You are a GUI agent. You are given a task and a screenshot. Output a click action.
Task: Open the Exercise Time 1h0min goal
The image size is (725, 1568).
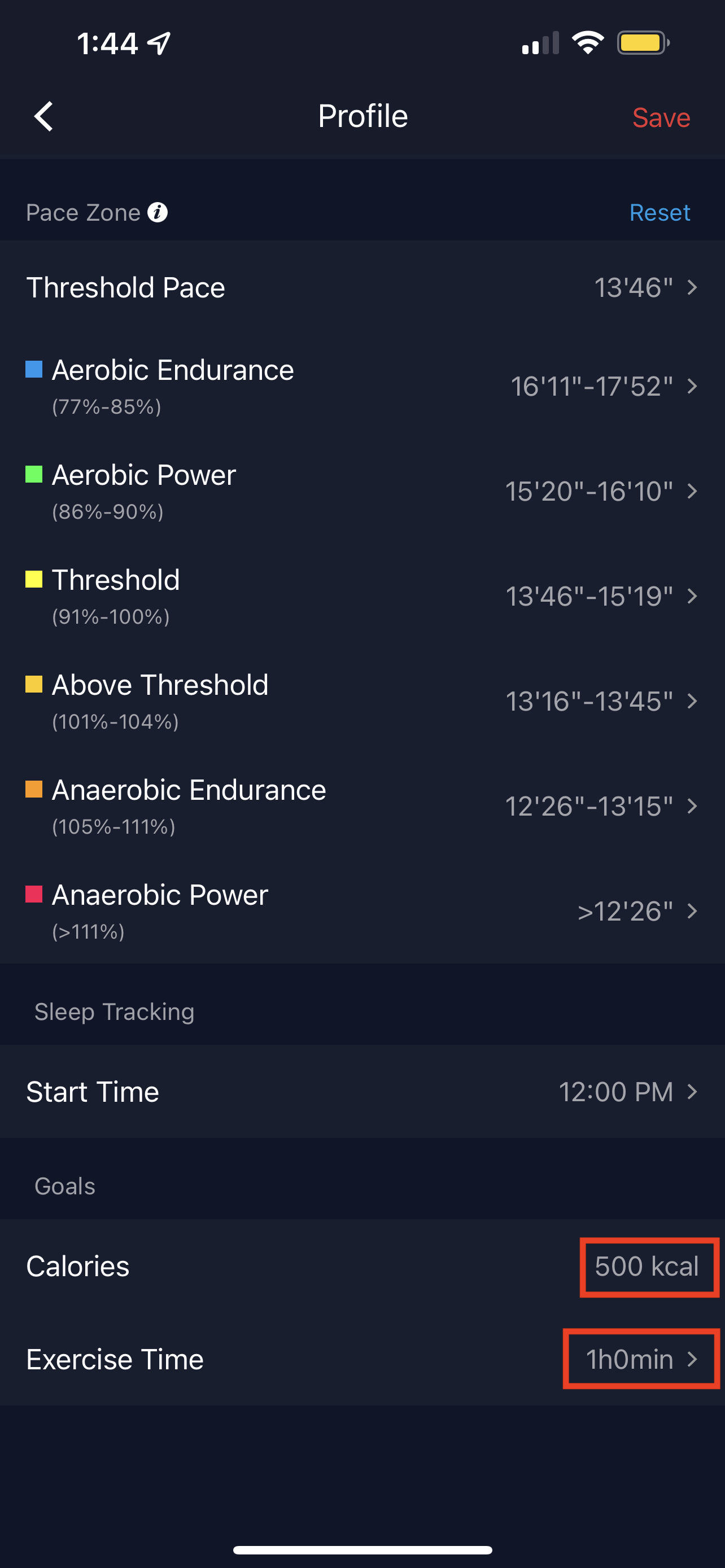tap(641, 1359)
